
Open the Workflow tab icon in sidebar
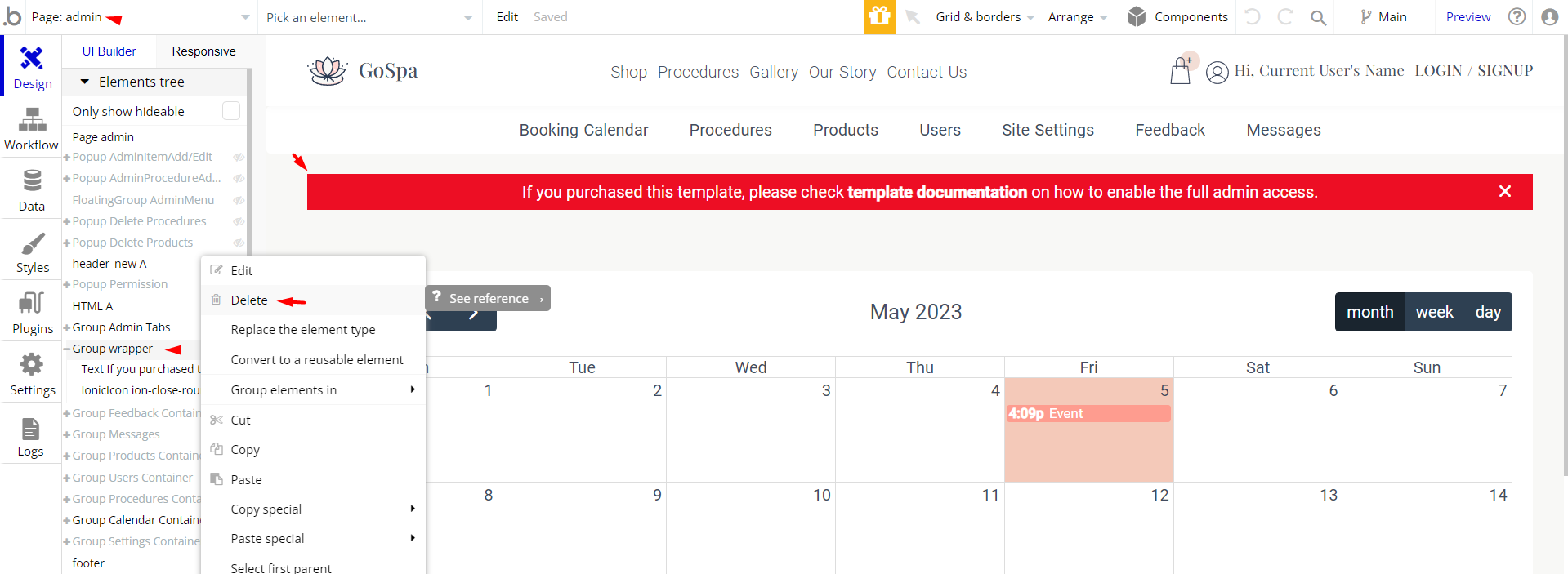click(32, 120)
